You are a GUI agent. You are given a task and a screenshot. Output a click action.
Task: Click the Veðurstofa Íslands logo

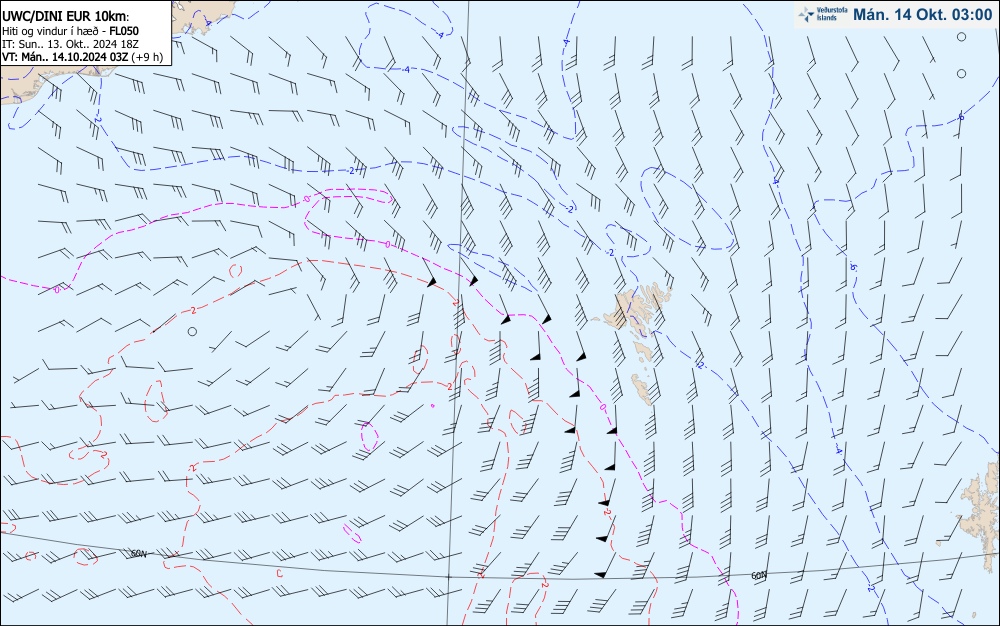tap(823, 15)
